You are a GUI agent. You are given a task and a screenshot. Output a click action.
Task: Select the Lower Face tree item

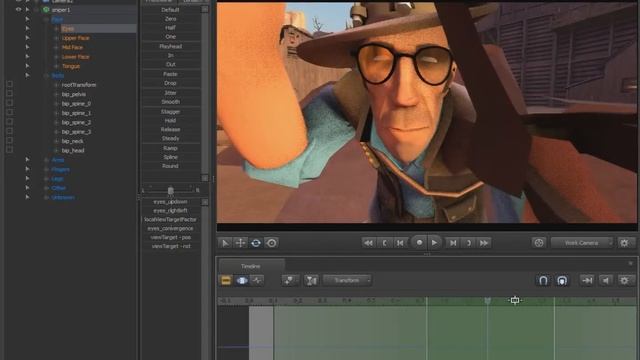tap(76, 57)
